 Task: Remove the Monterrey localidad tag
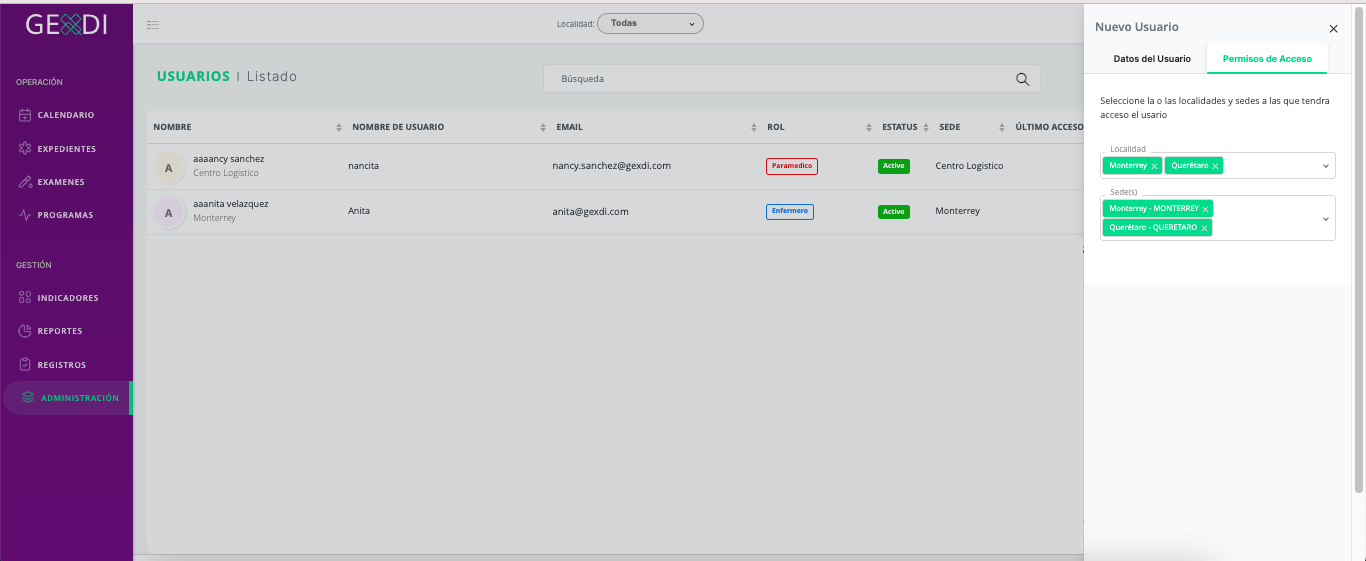pyautogui.click(x=1155, y=166)
